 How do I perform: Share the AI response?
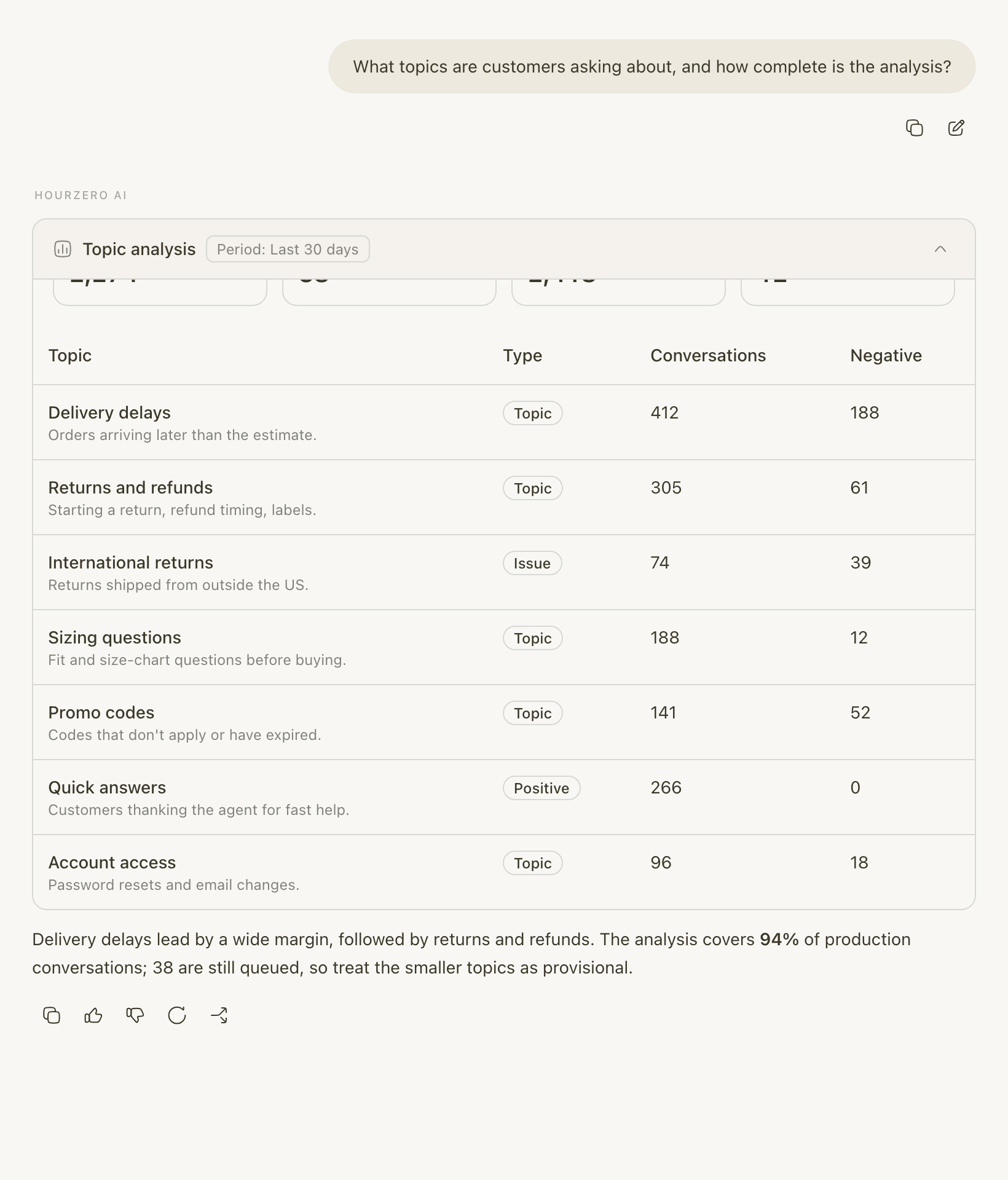click(x=219, y=1015)
